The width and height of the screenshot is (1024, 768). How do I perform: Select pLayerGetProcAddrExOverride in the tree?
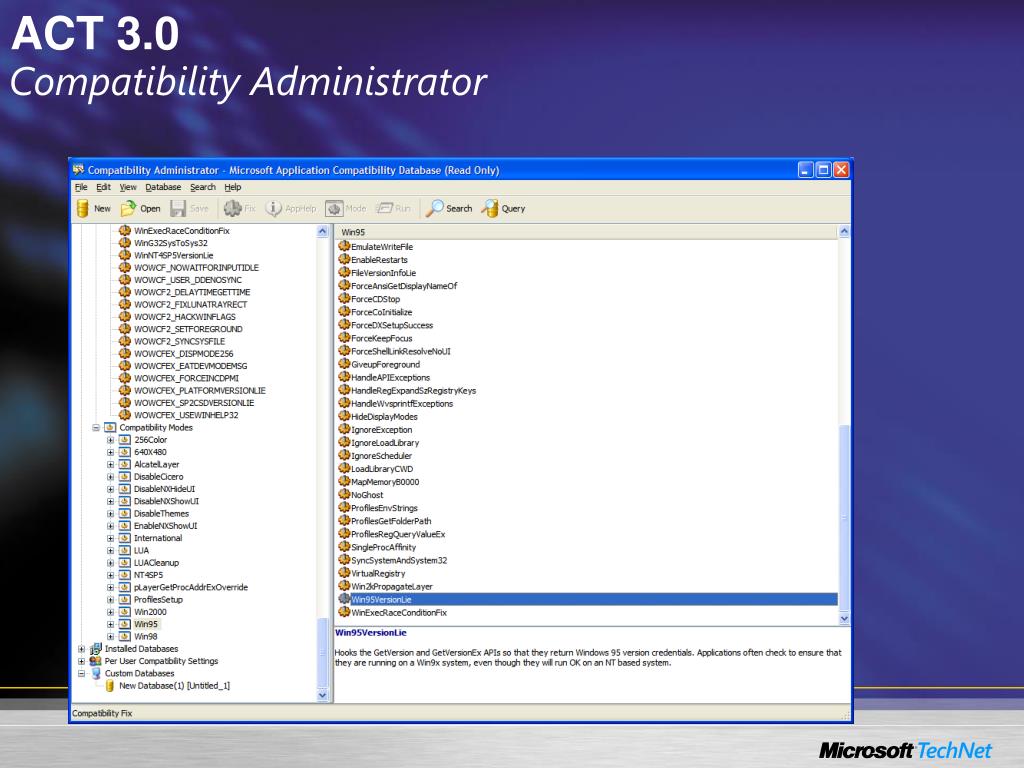(x=191, y=587)
